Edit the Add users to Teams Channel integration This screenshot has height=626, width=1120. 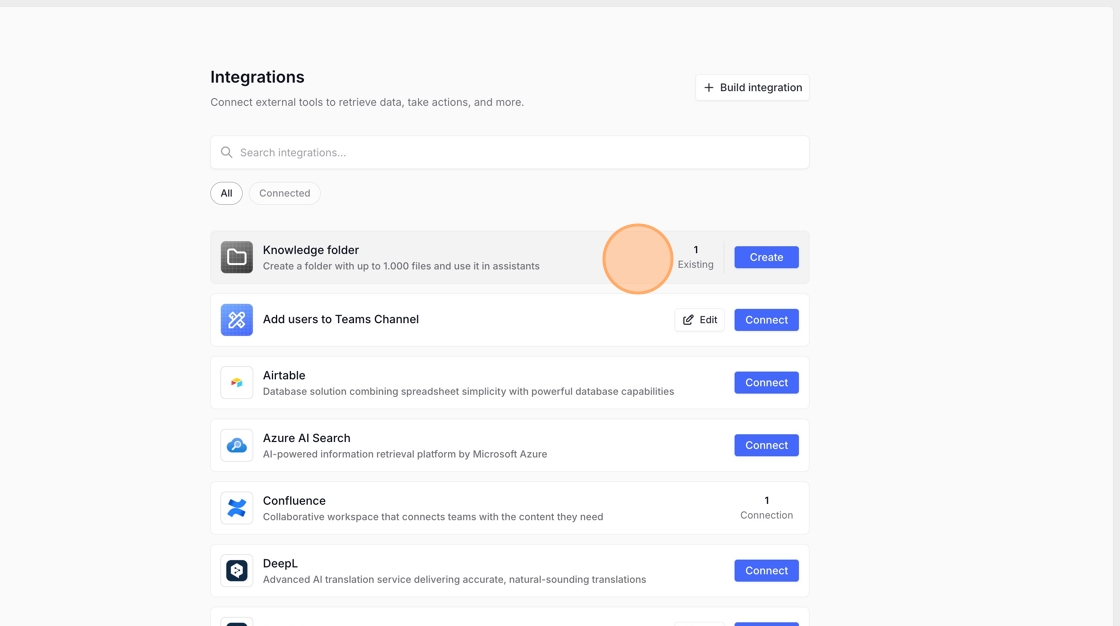pyautogui.click(x=699, y=320)
